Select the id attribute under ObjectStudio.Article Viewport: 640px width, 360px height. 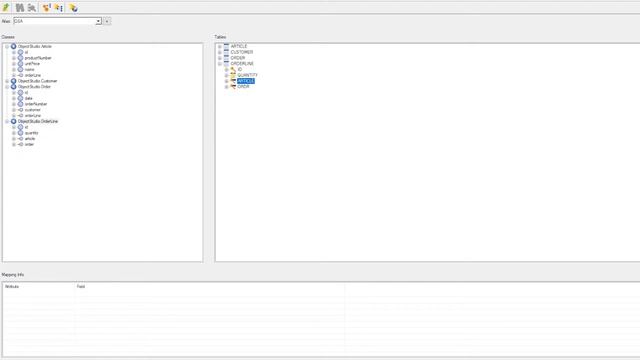tap(27, 52)
